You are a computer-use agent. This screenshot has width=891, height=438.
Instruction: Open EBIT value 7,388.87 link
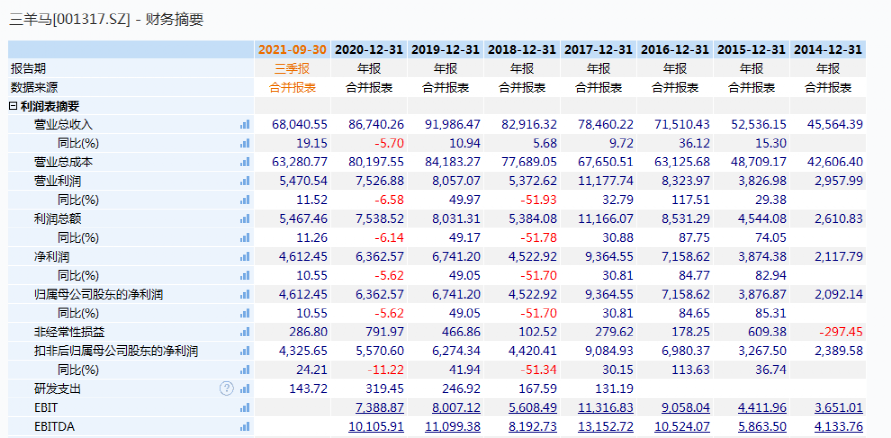tap(379, 408)
